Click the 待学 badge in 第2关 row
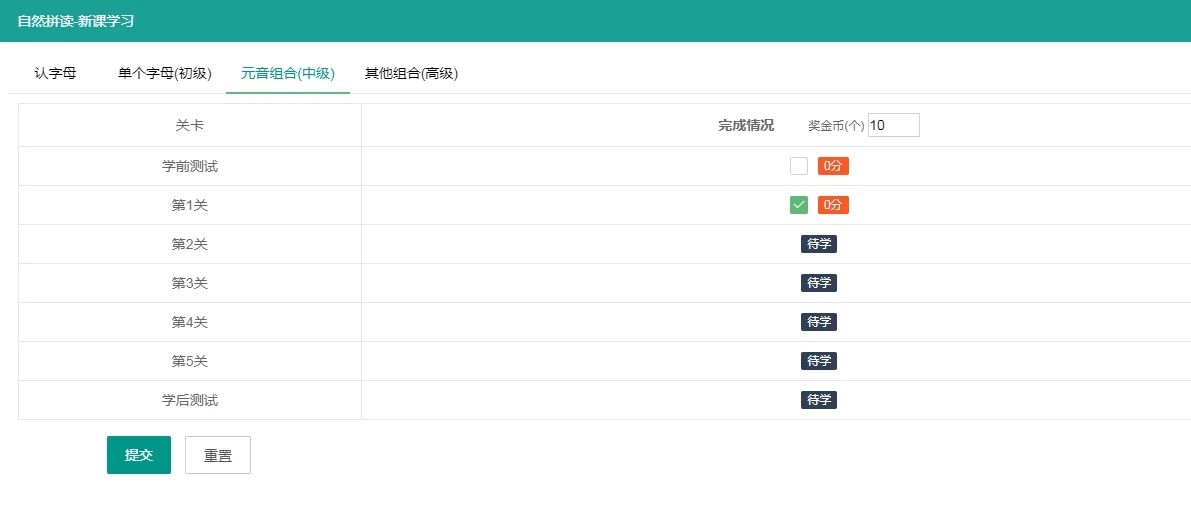1191x517 pixels. click(819, 244)
